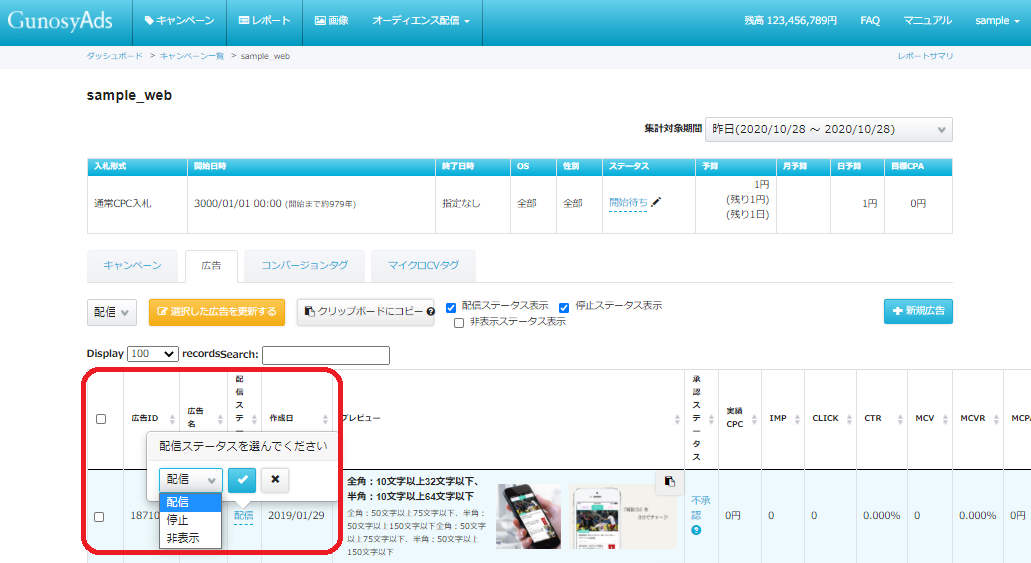
Task: Click the help icon under 不承認
Action: (696, 530)
